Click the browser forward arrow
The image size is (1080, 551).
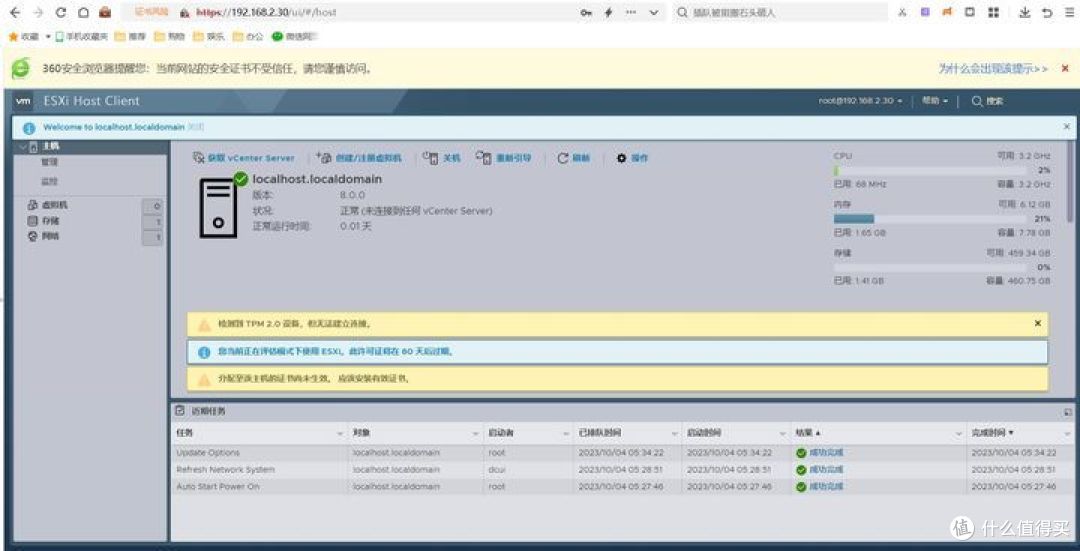coord(38,12)
